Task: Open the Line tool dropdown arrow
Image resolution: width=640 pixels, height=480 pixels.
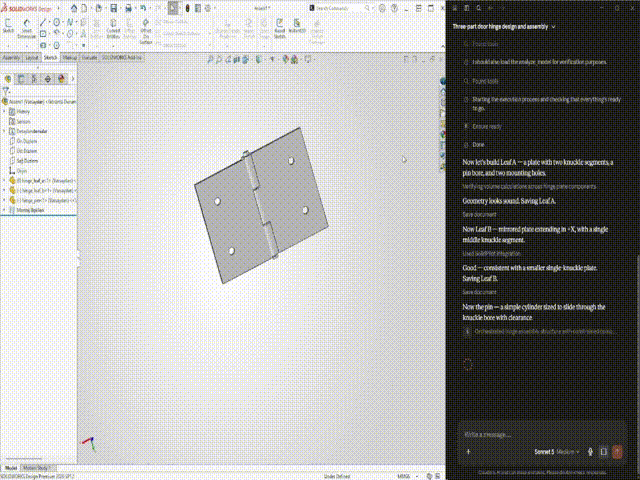Action: [49, 22]
